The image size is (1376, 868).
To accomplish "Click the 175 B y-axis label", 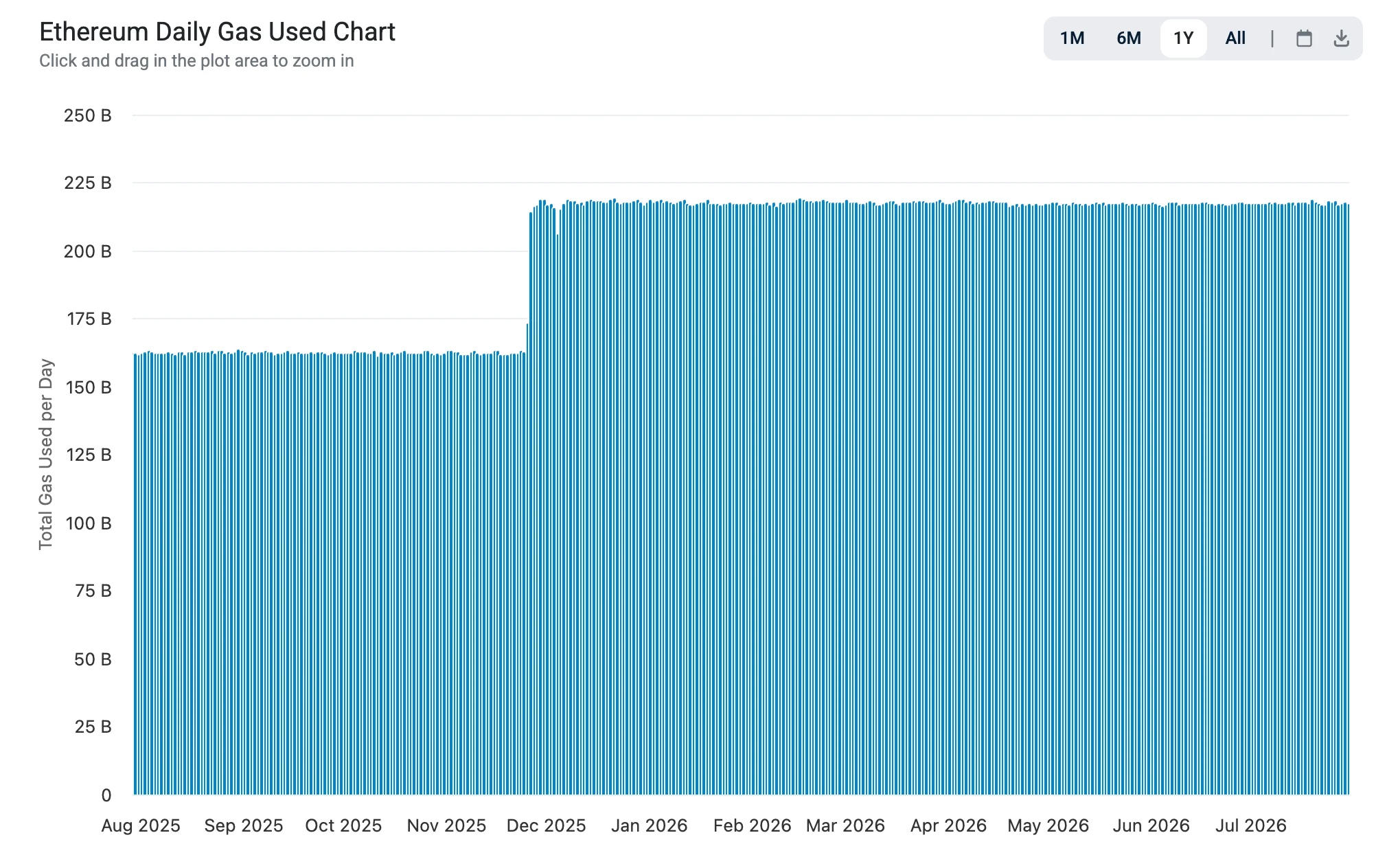I will [x=89, y=319].
